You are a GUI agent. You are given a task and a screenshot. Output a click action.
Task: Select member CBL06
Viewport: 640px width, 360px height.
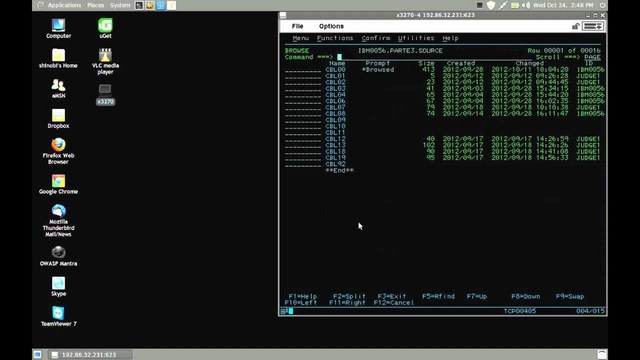(x=336, y=101)
